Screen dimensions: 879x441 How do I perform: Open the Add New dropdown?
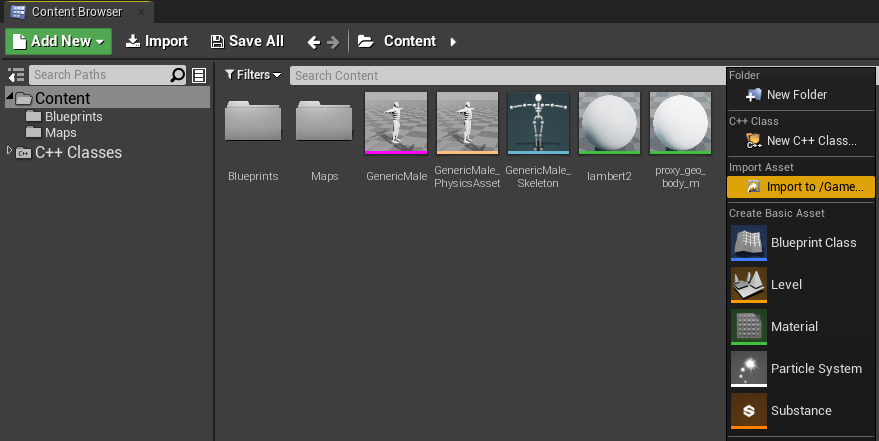tap(59, 41)
